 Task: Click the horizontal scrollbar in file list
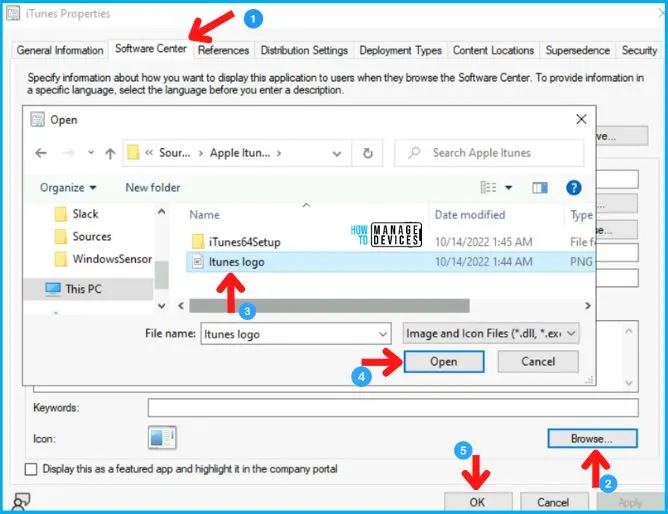(x=329, y=305)
